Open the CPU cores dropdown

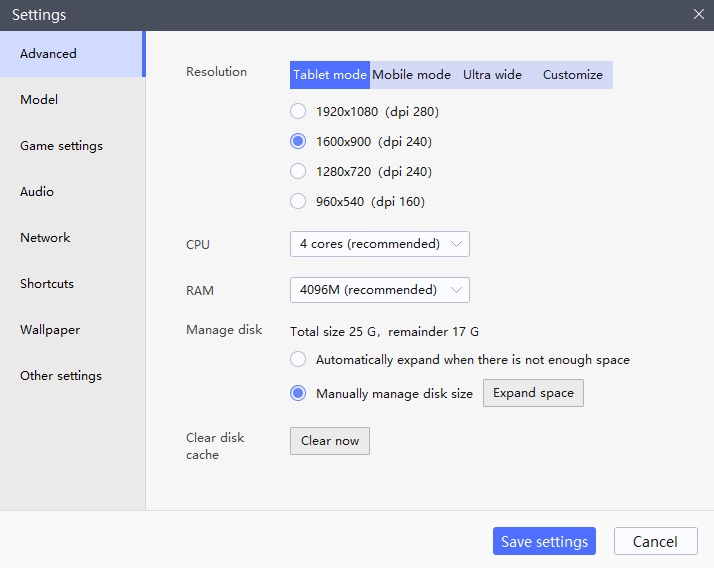click(379, 244)
